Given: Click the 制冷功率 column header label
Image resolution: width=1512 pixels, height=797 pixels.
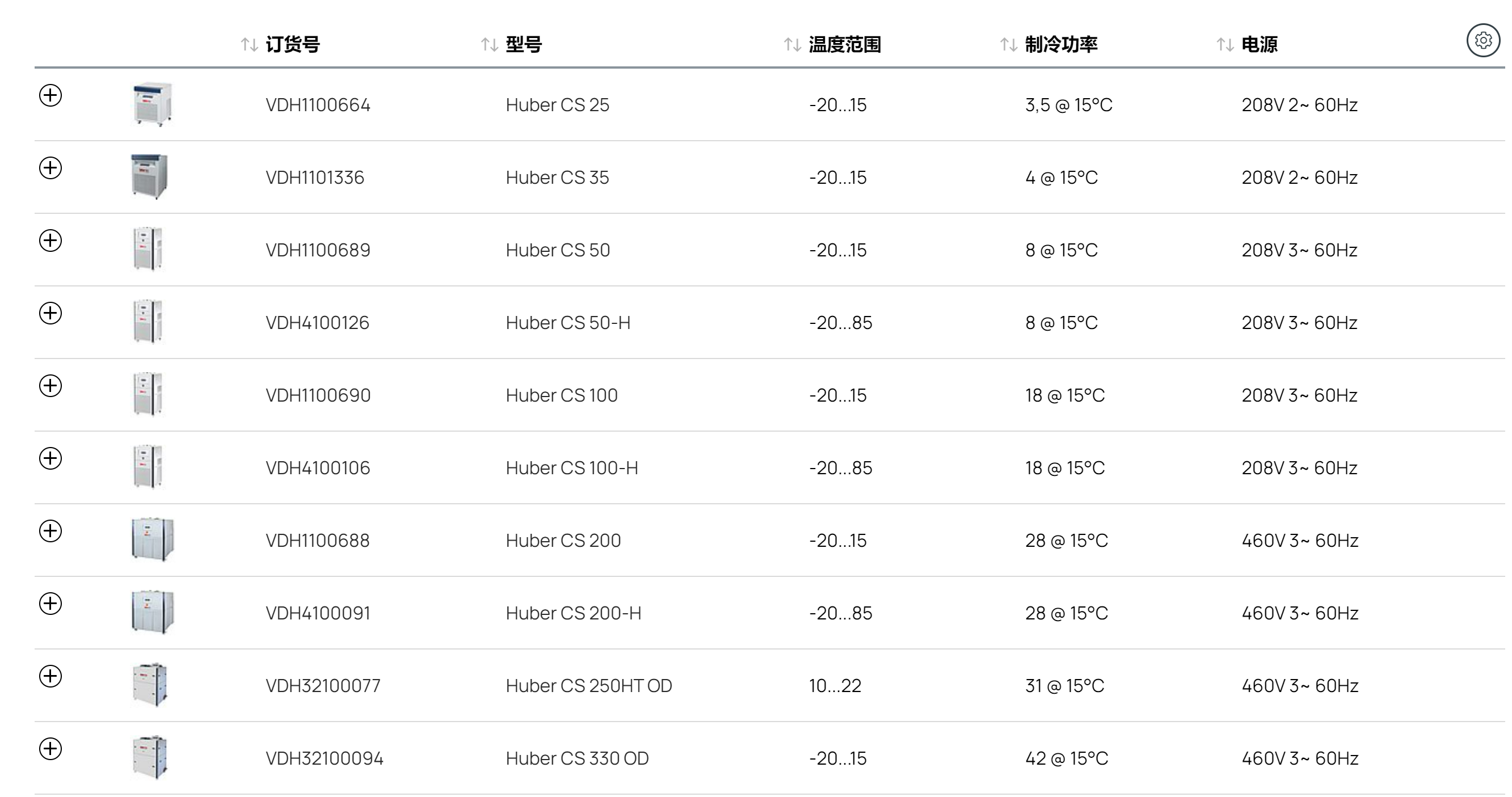Looking at the screenshot, I should (x=1061, y=45).
